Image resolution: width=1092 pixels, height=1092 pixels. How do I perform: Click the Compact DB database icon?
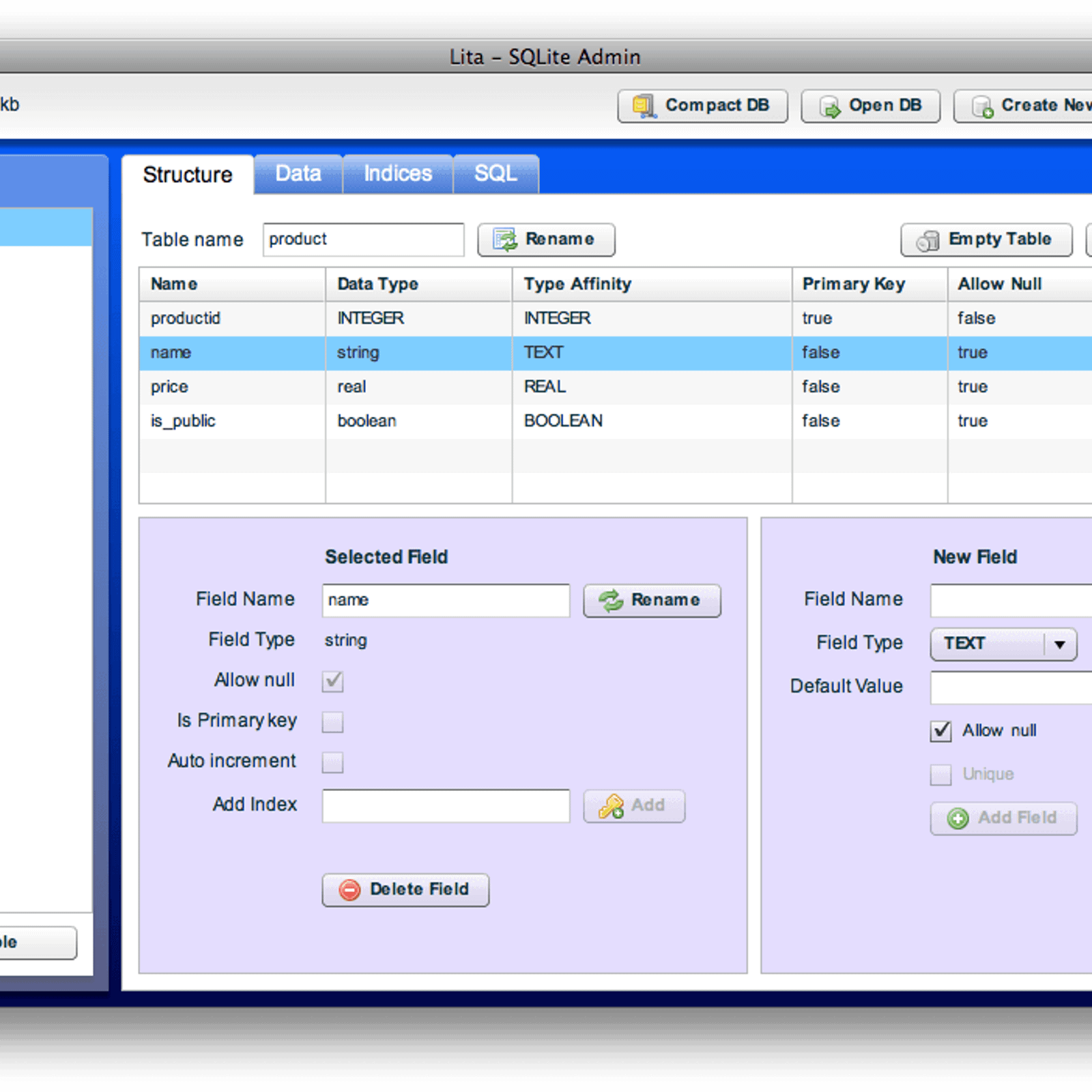coord(644,106)
